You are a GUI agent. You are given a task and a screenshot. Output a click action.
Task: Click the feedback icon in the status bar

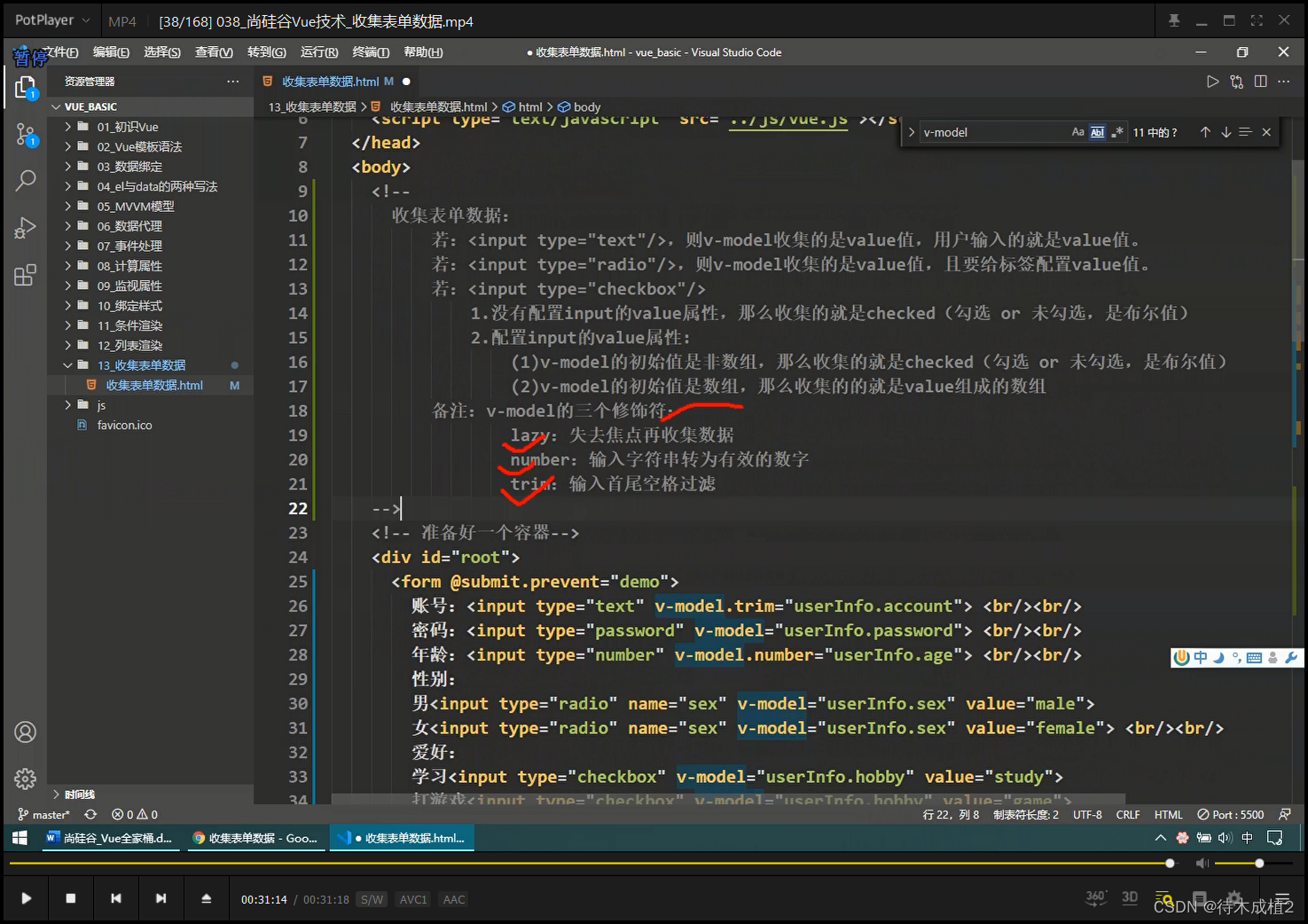click(x=1285, y=814)
